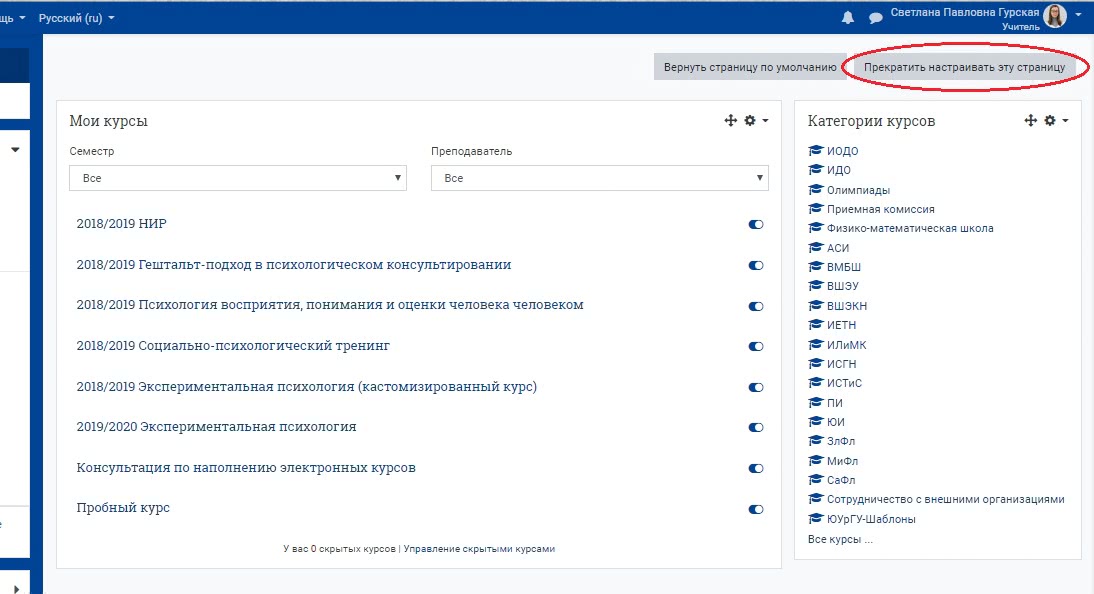This screenshot has height=594, width=1094.
Task: Click move icon of Мои курсы block
Action: [730, 121]
